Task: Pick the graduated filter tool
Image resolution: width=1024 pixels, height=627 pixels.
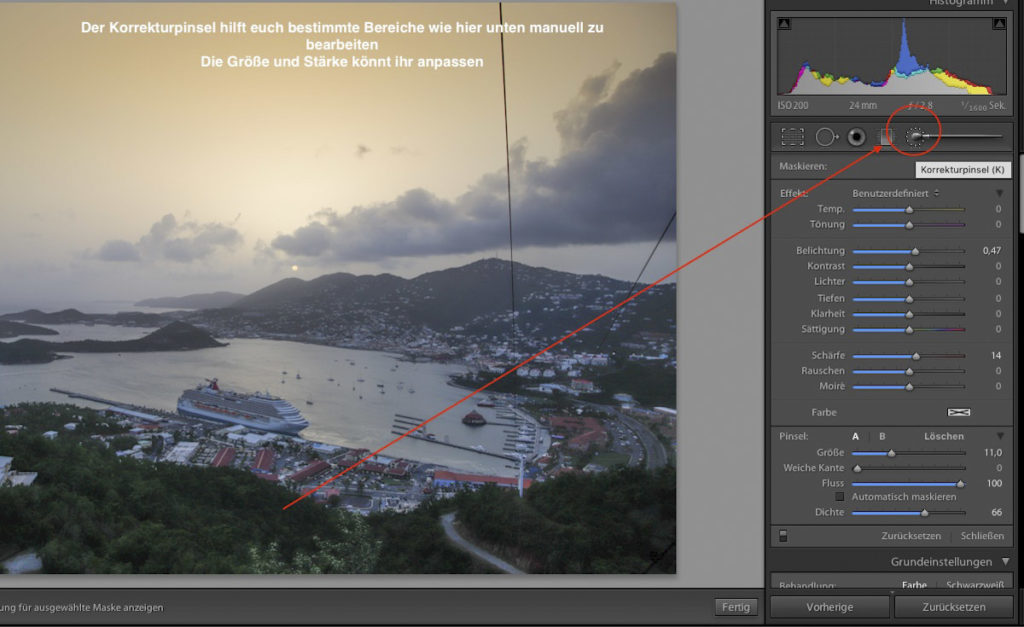Action: pos(885,137)
